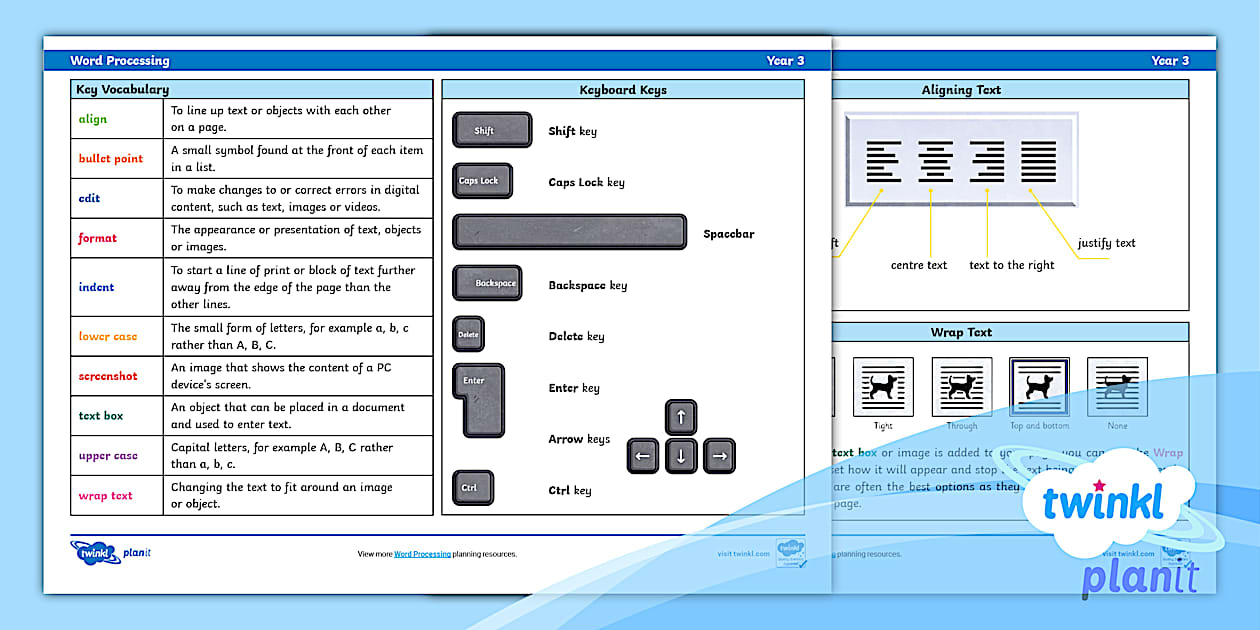Select the Top and bottom wrap thumbnail
Image resolution: width=1260 pixels, height=630 pixels.
pyautogui.click(x=1039, y=386)
